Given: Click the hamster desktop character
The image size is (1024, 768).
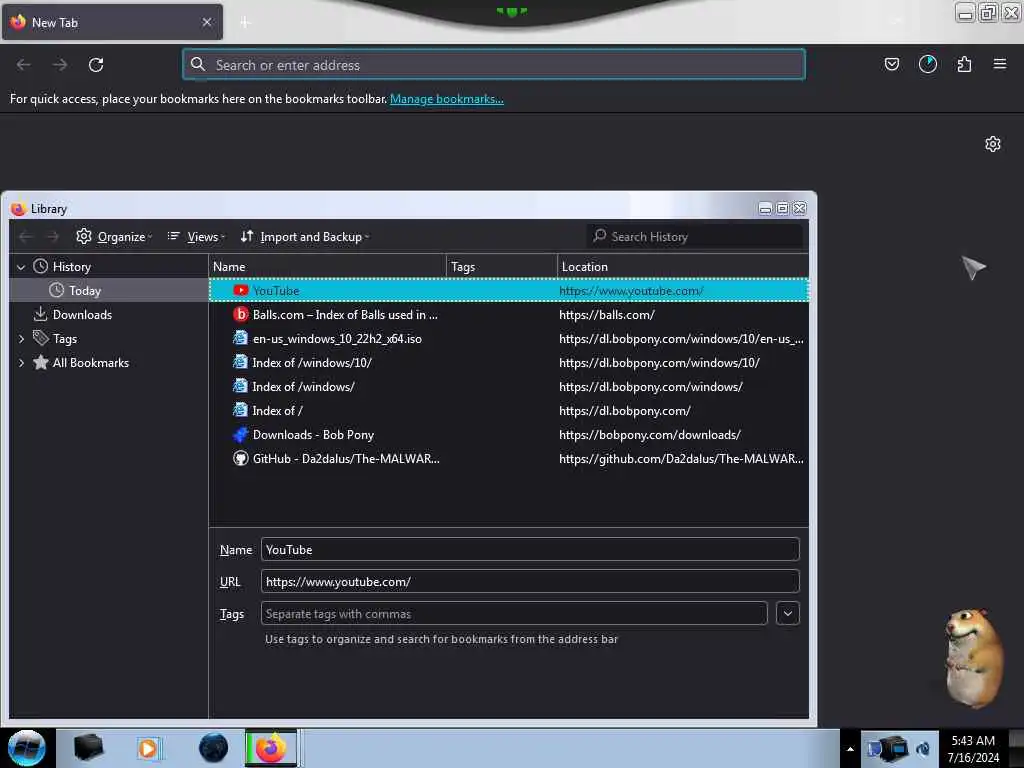Looking at the screenshot, I should 973,658.
